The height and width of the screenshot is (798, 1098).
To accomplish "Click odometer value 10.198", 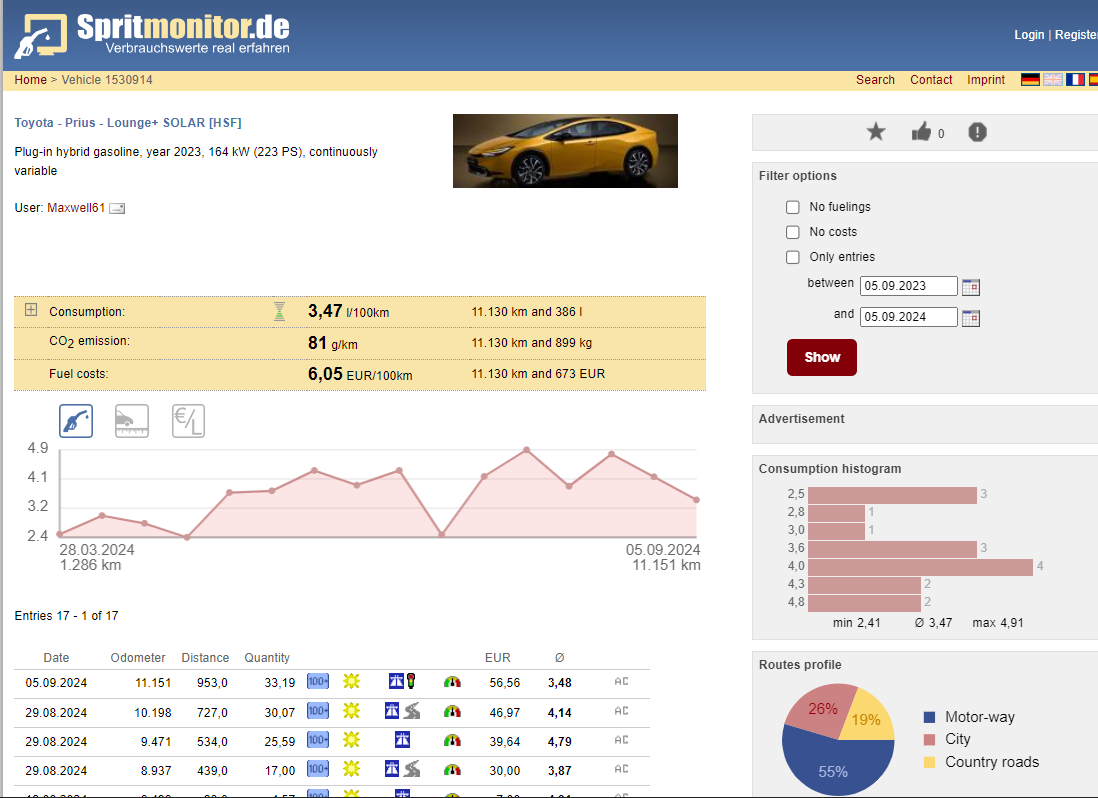I will click(x=153, y=713).
